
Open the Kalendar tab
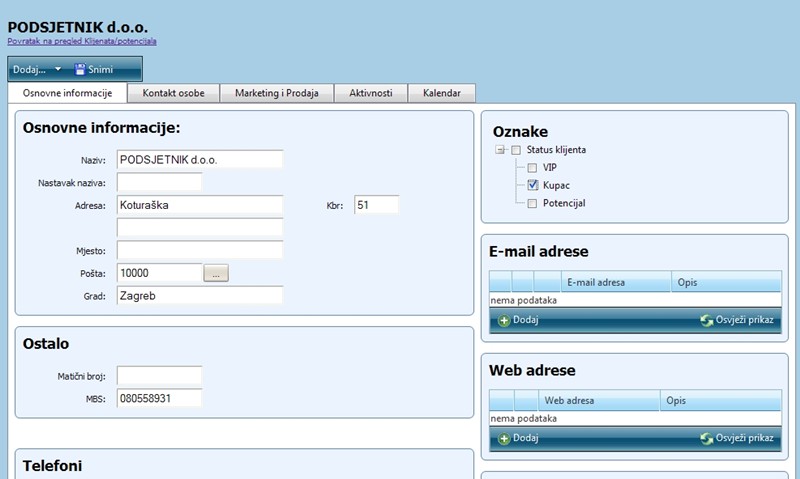pyautogui.click(x=442, y=93)
